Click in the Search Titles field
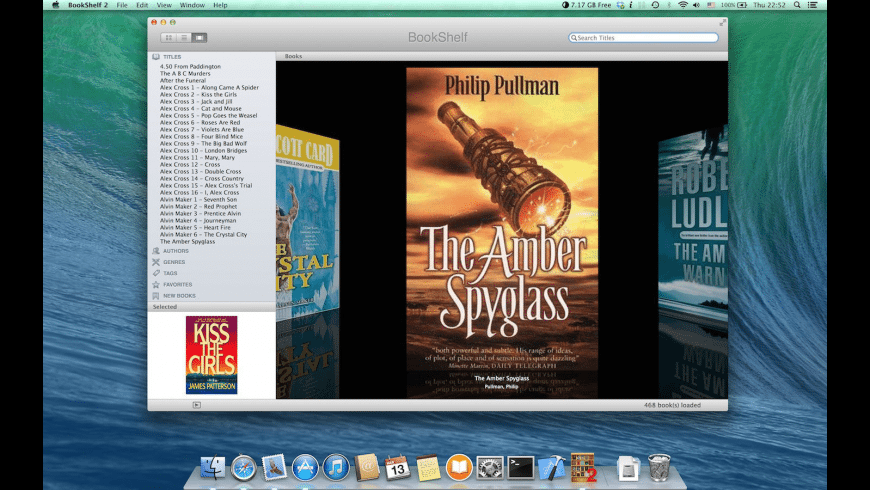 tap(644, 38)
